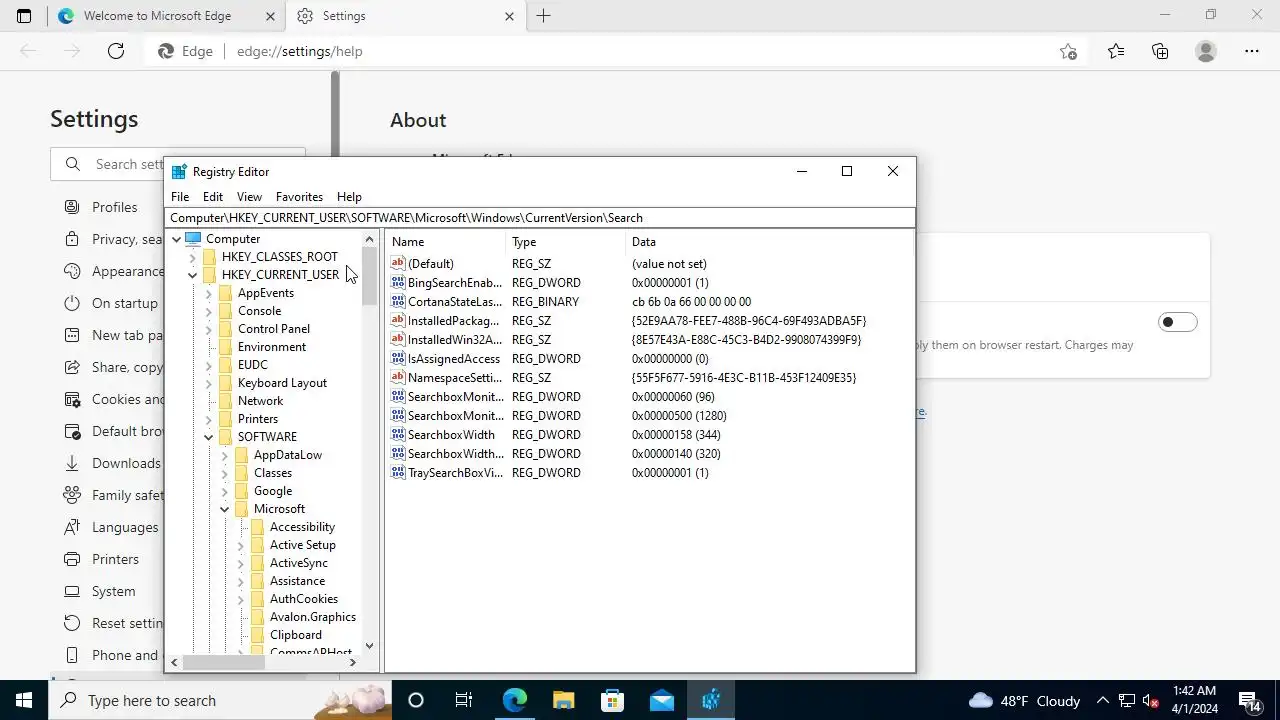Expand the AppEvents key

[209, 293]
